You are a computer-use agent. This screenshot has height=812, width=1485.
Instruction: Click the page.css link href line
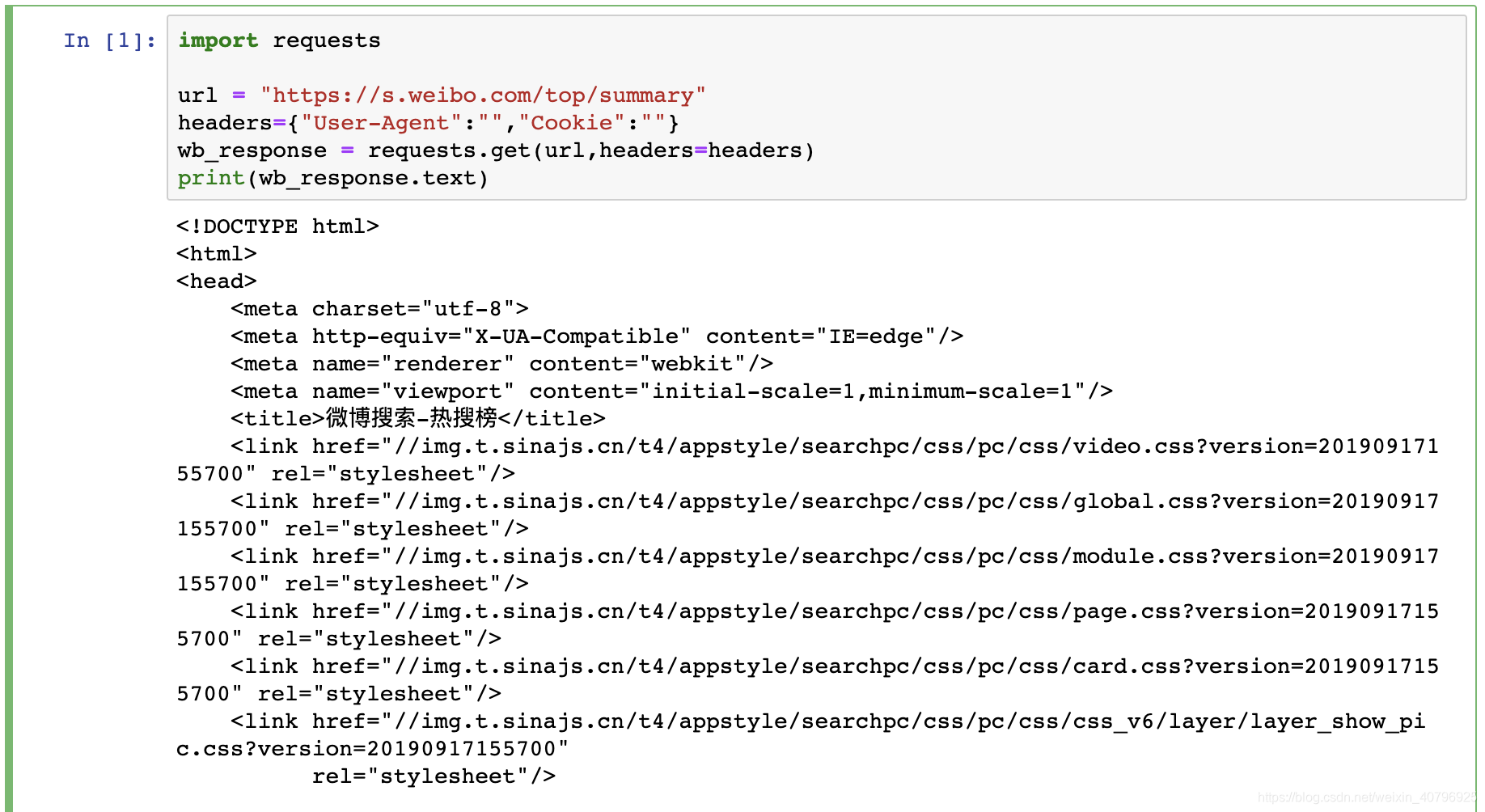coord(835,611)
